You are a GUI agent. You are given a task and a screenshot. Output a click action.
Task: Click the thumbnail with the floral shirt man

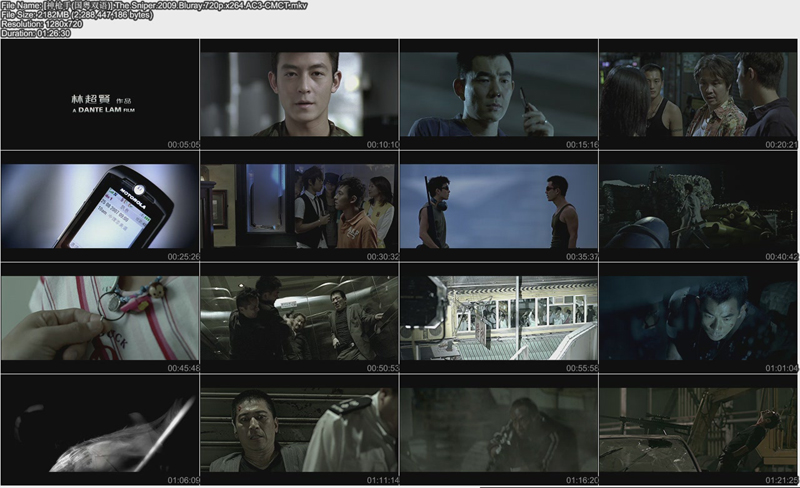coord(698,94)
